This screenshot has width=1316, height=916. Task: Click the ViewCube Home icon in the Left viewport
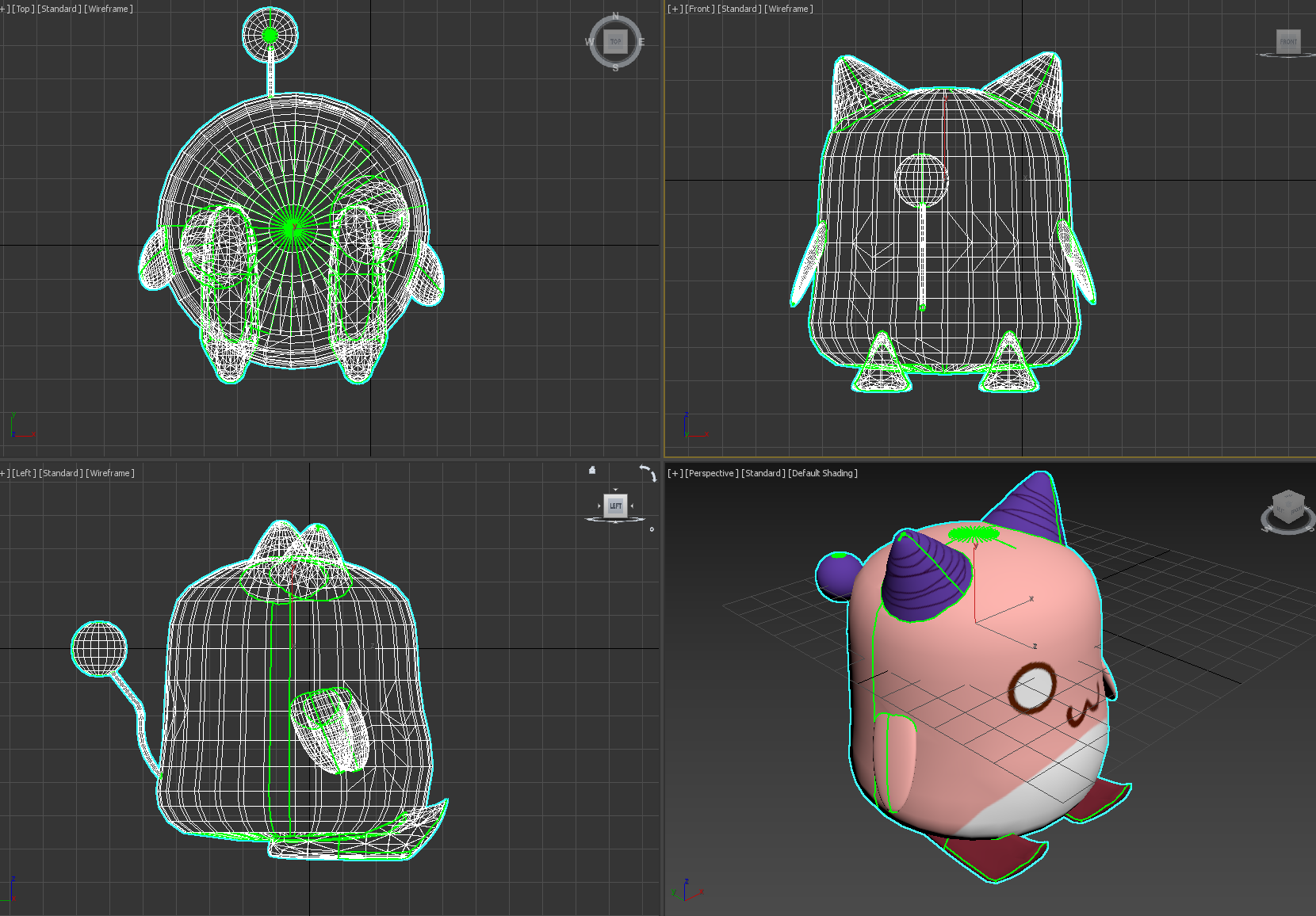[x=592, y=470]
